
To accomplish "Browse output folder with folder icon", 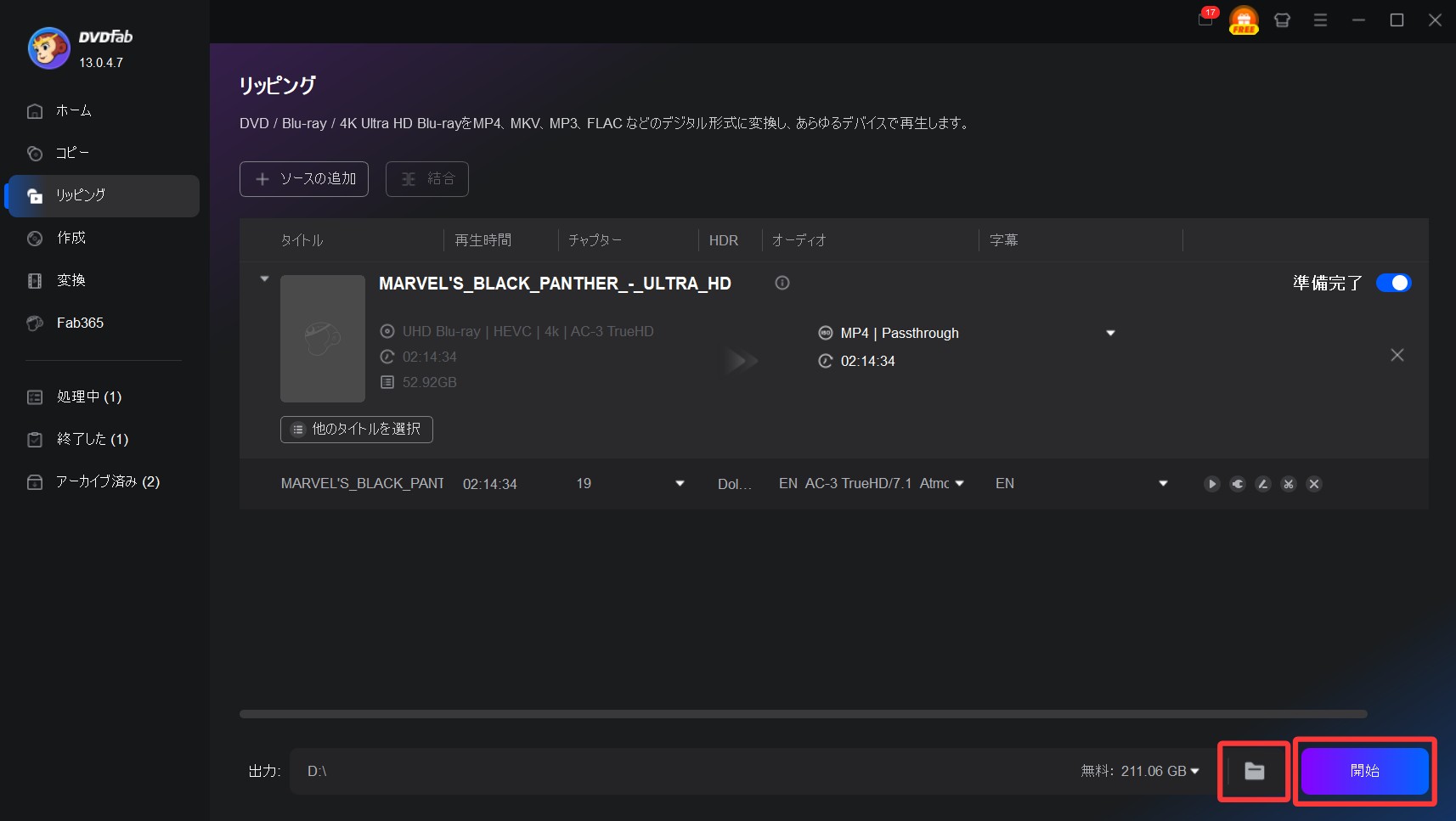I will tap(1255, 771).
